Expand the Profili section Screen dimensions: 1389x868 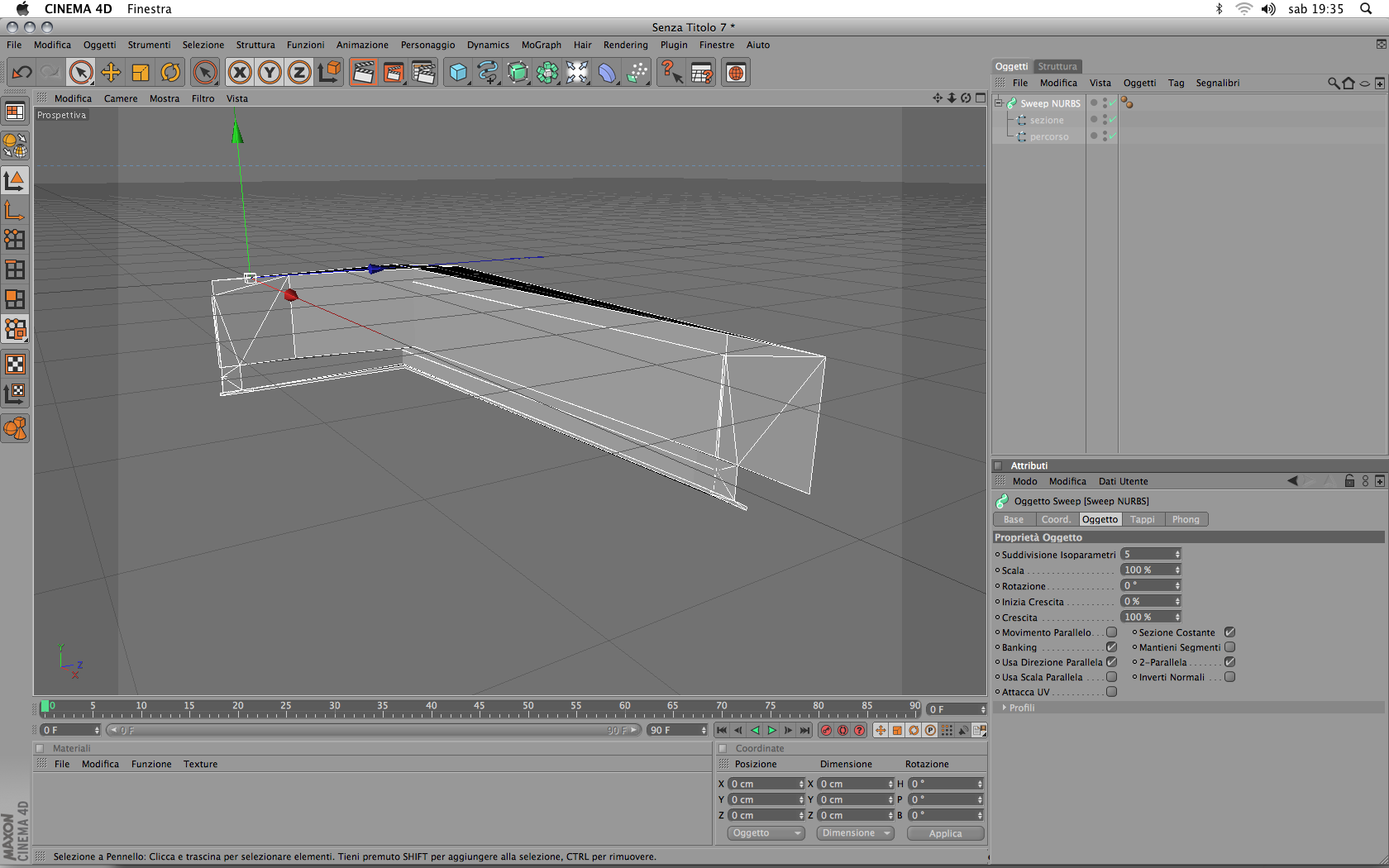tap(1005, 708)
